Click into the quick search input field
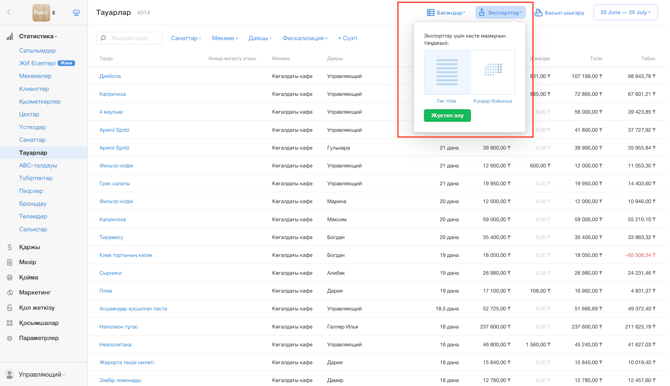Image resolution: width=670 pixels, height=386 pixels. (129, 38)
